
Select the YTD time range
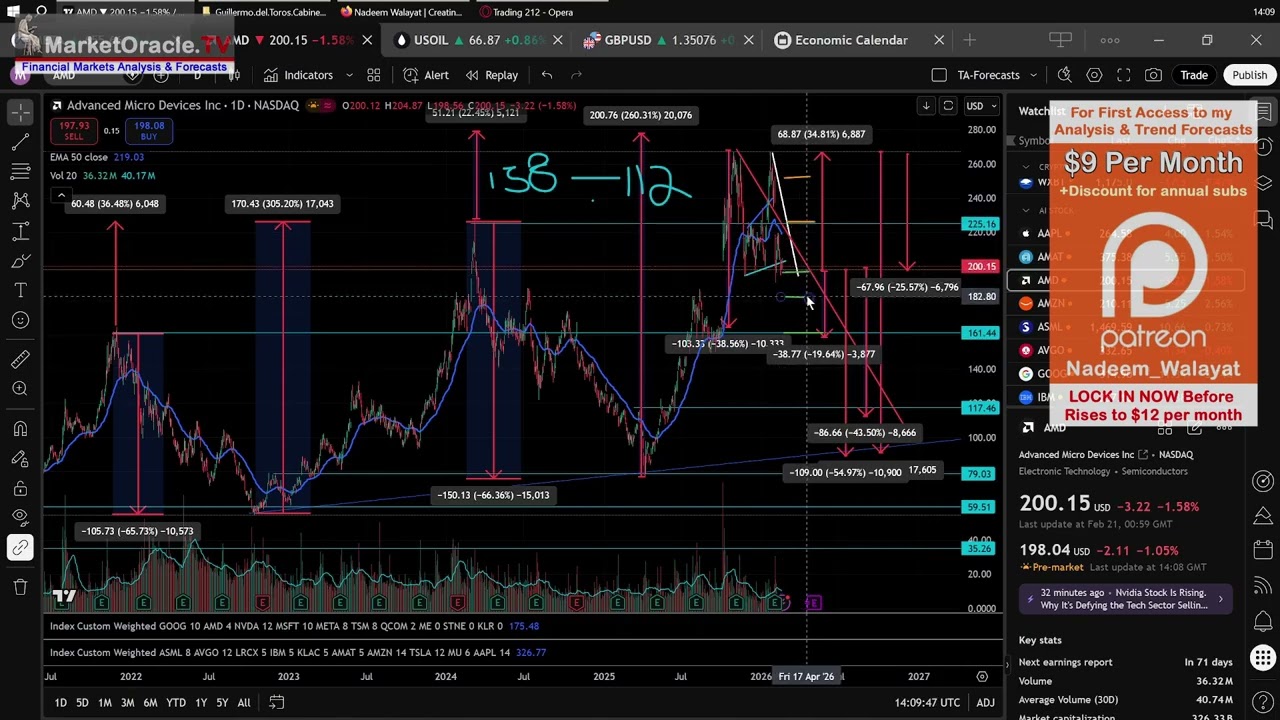point(176,703)
